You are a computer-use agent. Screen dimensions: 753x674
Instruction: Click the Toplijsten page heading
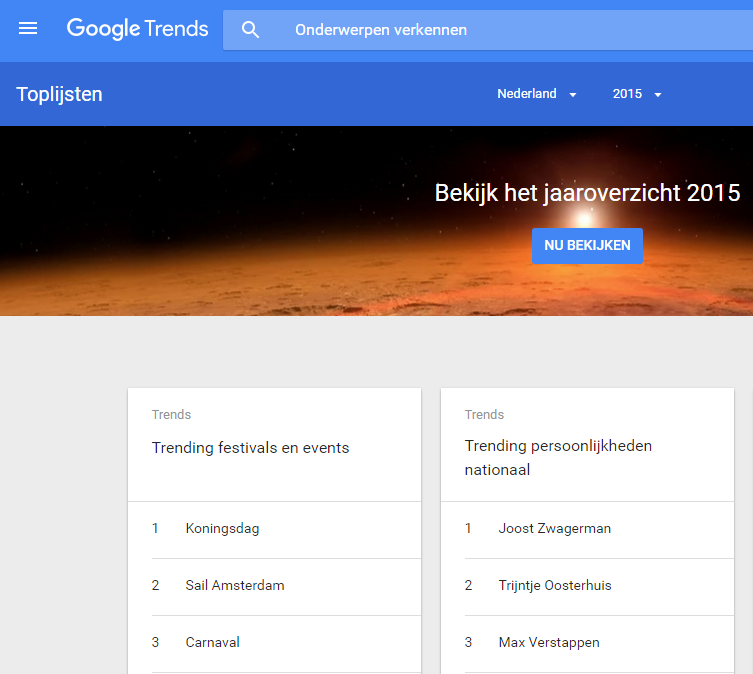tap(60, 94)
